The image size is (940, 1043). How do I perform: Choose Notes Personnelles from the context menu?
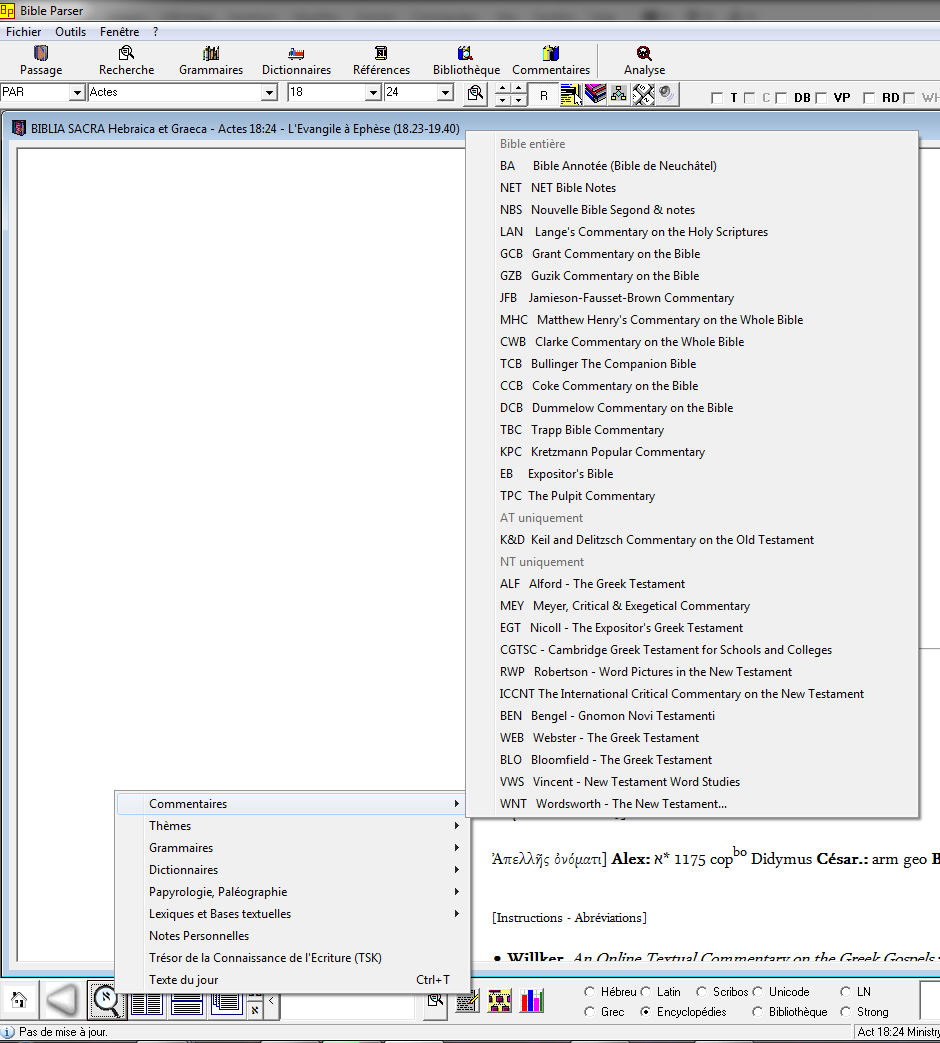[x=291, y=935]
